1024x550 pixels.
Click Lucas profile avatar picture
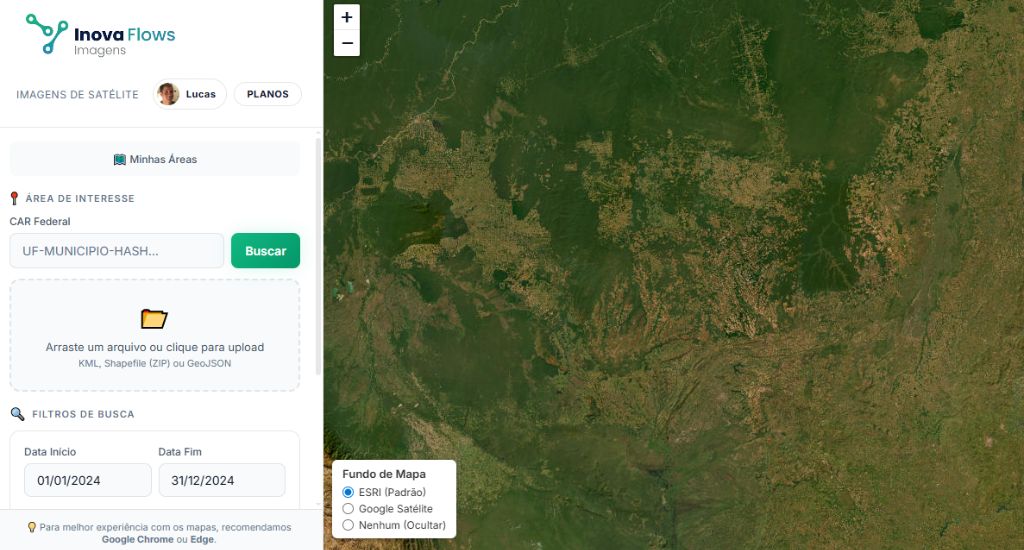168,94
